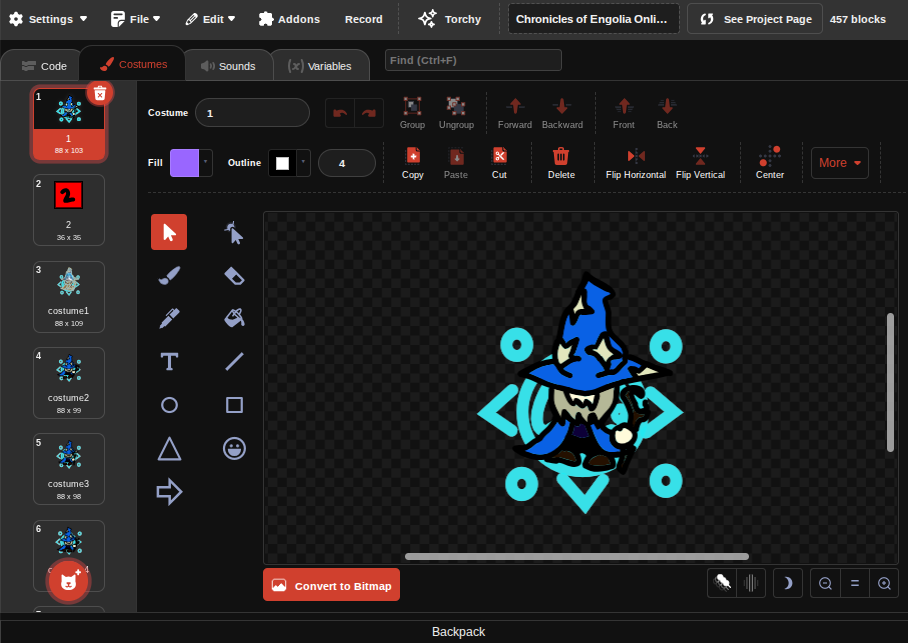
Task: Select the Text tool
Action: pos(169,361)
